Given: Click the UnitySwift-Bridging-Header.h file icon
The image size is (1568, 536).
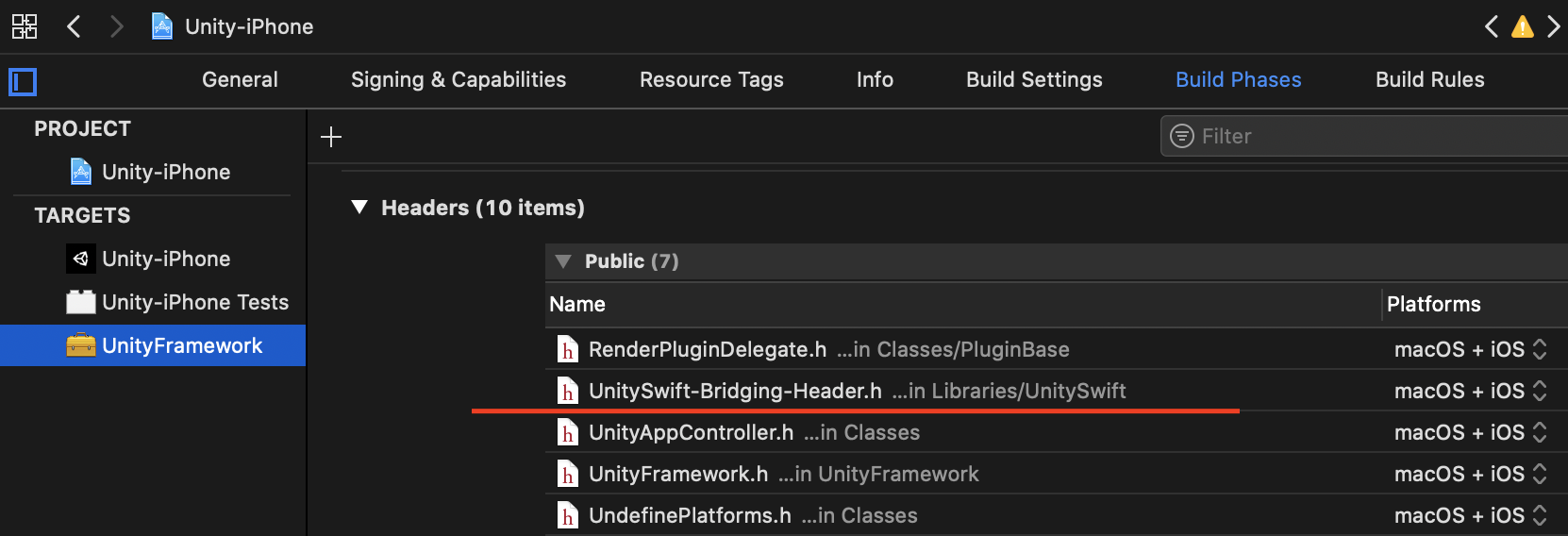Looking at the screenshot, I should pyautogui.click(x=567, y=391).
